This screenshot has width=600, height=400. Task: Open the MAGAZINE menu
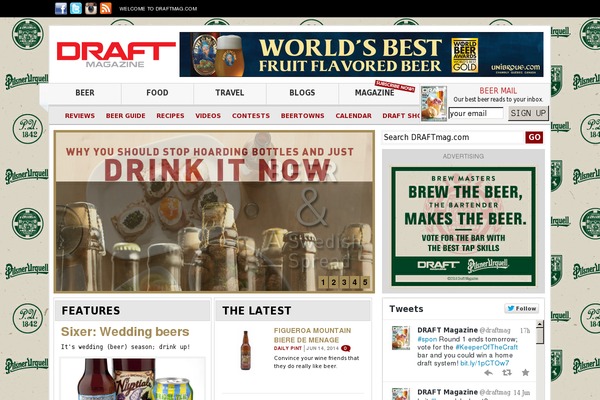(374, 93)
